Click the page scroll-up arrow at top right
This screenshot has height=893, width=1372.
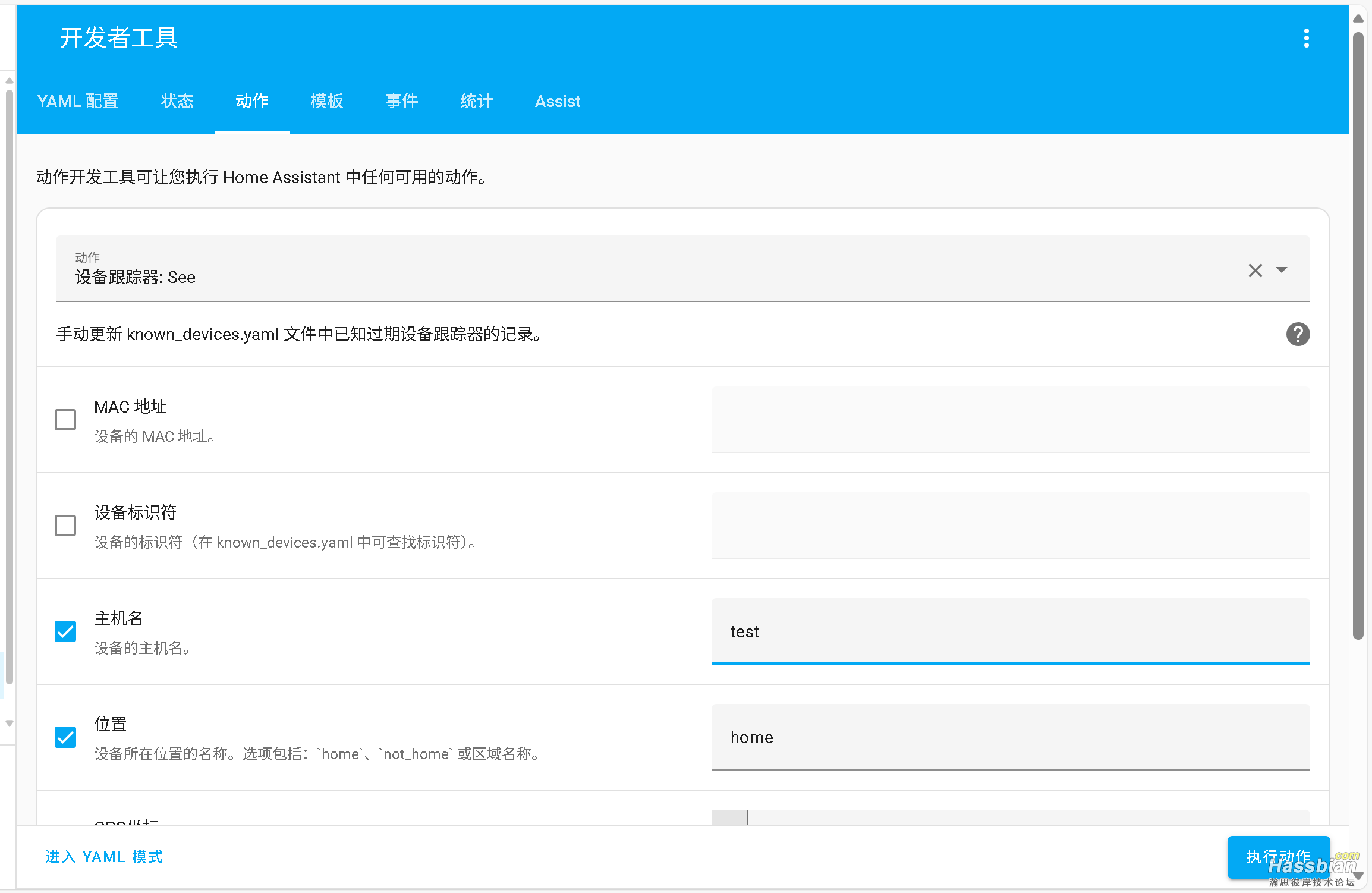[1358, 18]
